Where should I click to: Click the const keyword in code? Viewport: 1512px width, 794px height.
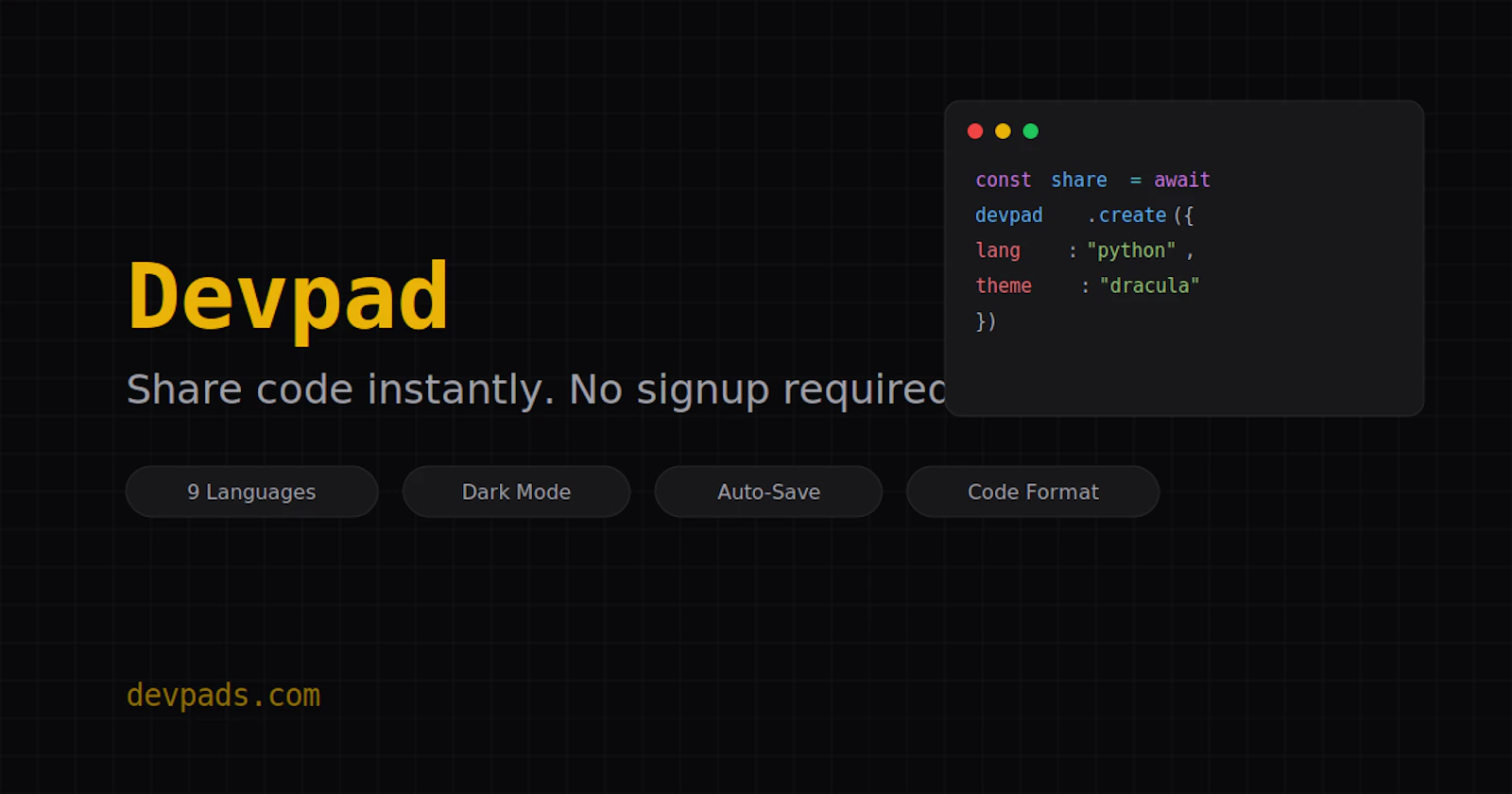pos(1004,180)
